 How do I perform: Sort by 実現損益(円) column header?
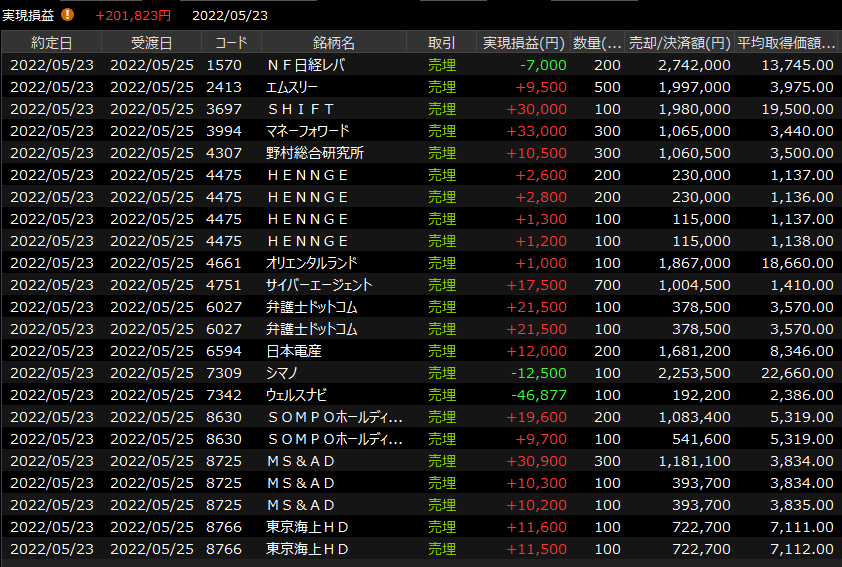coord(523,43)
